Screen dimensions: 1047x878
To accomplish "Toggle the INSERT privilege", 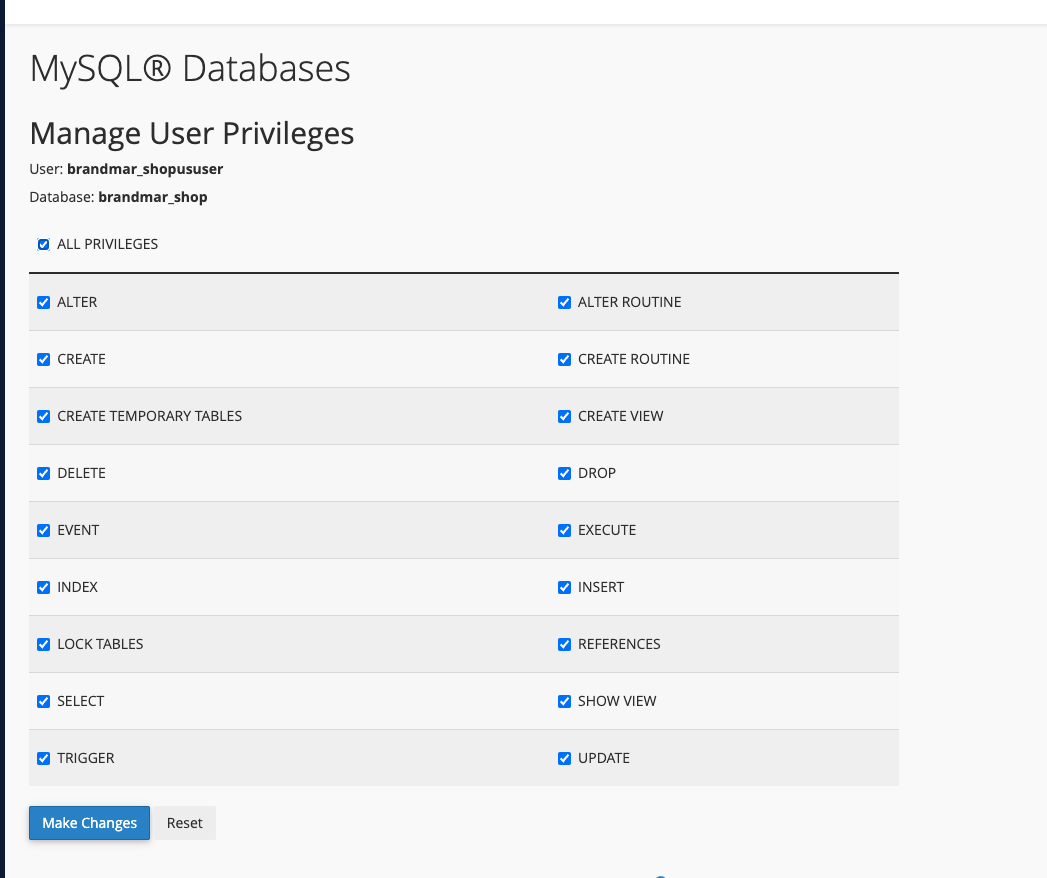I will [x=564, y=587].
